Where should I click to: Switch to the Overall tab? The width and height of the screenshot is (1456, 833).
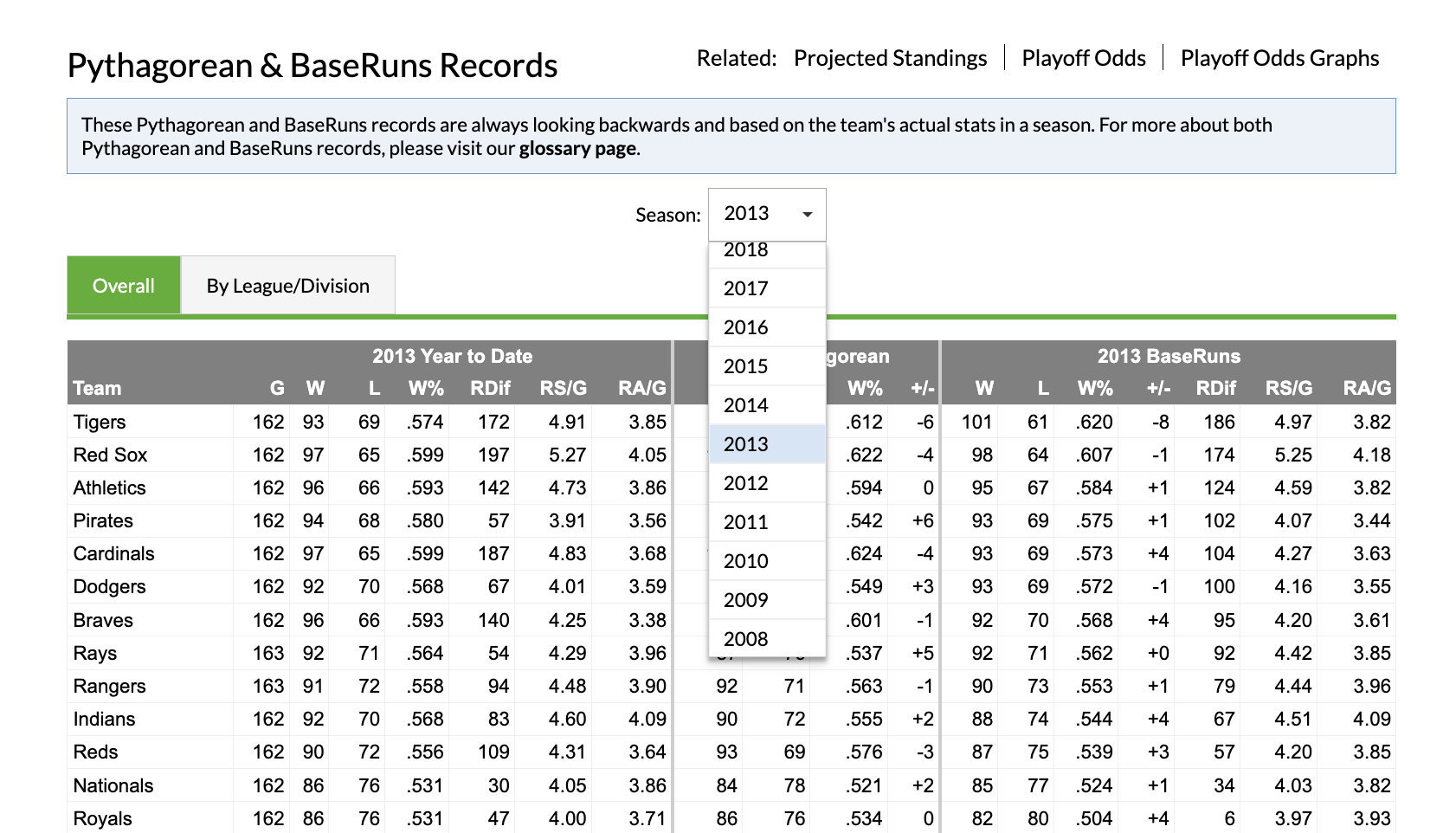pos(124,286)
